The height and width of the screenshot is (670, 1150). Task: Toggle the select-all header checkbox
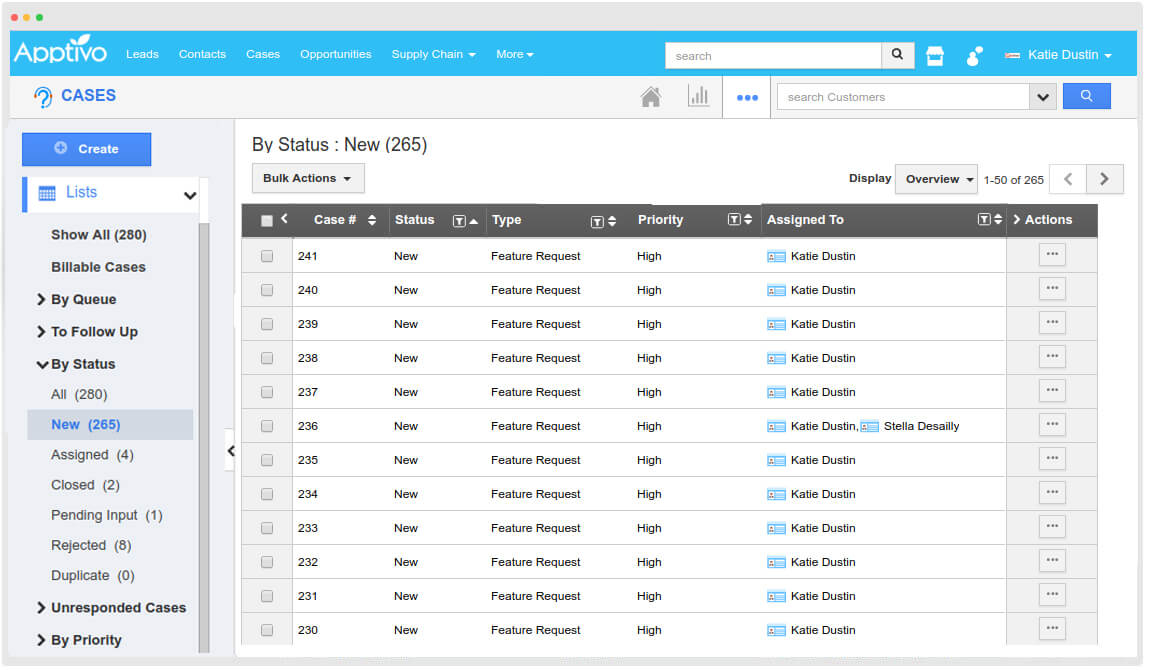pos(267,221)
